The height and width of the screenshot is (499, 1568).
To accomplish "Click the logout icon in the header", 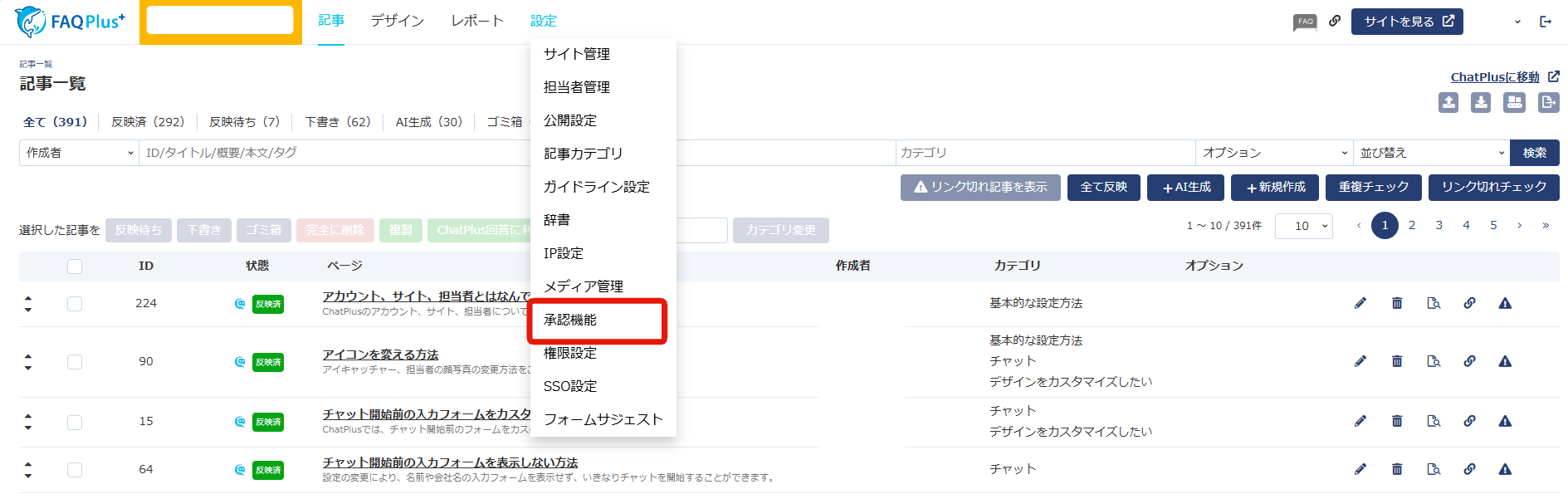I will pyautogui.click(x=1546, y=22).
